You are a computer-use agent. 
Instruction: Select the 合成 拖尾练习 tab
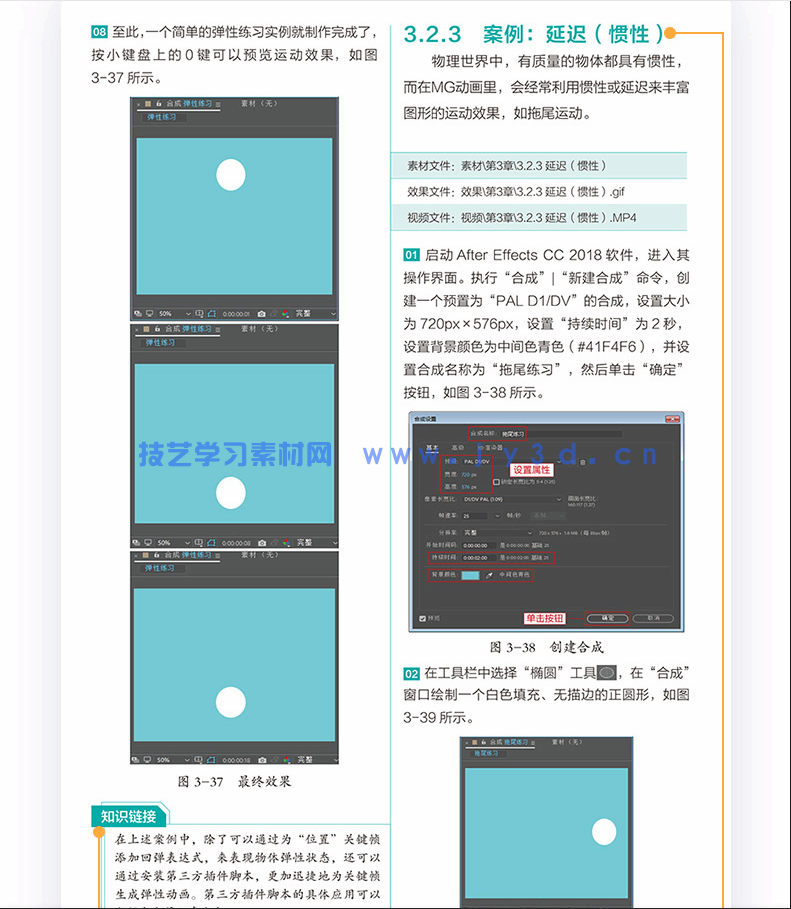509,742
